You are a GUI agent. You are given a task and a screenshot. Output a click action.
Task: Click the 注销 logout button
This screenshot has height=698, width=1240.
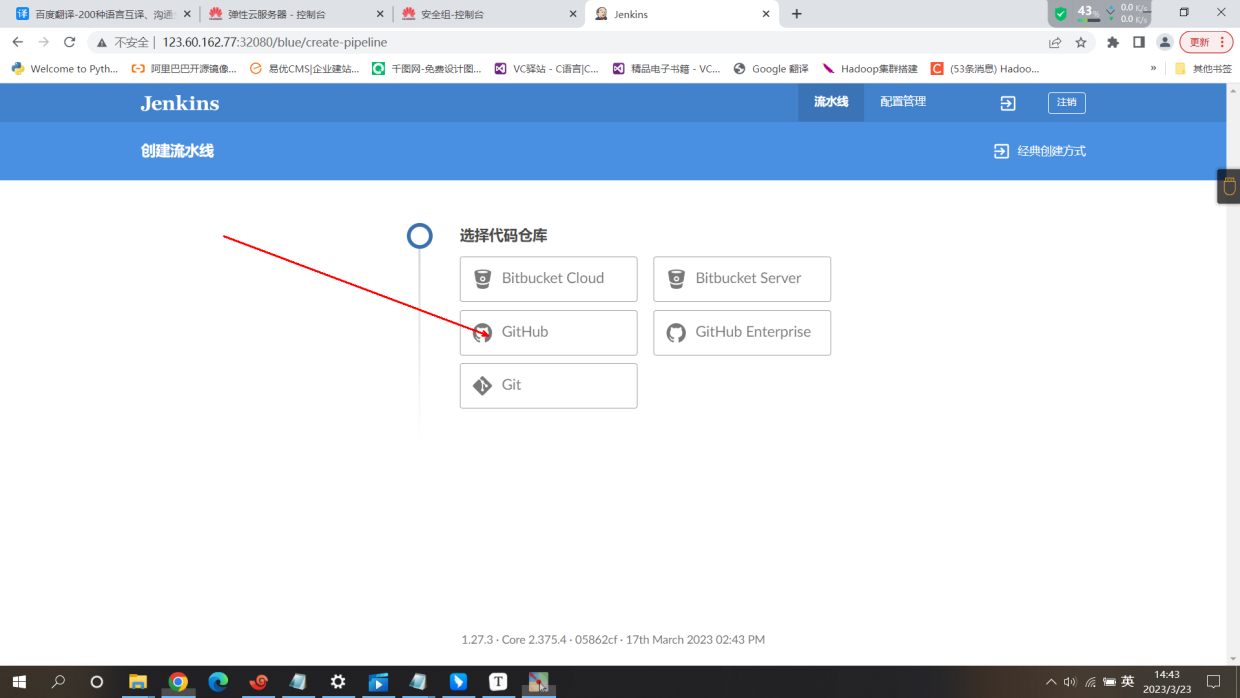[1067, 102]
